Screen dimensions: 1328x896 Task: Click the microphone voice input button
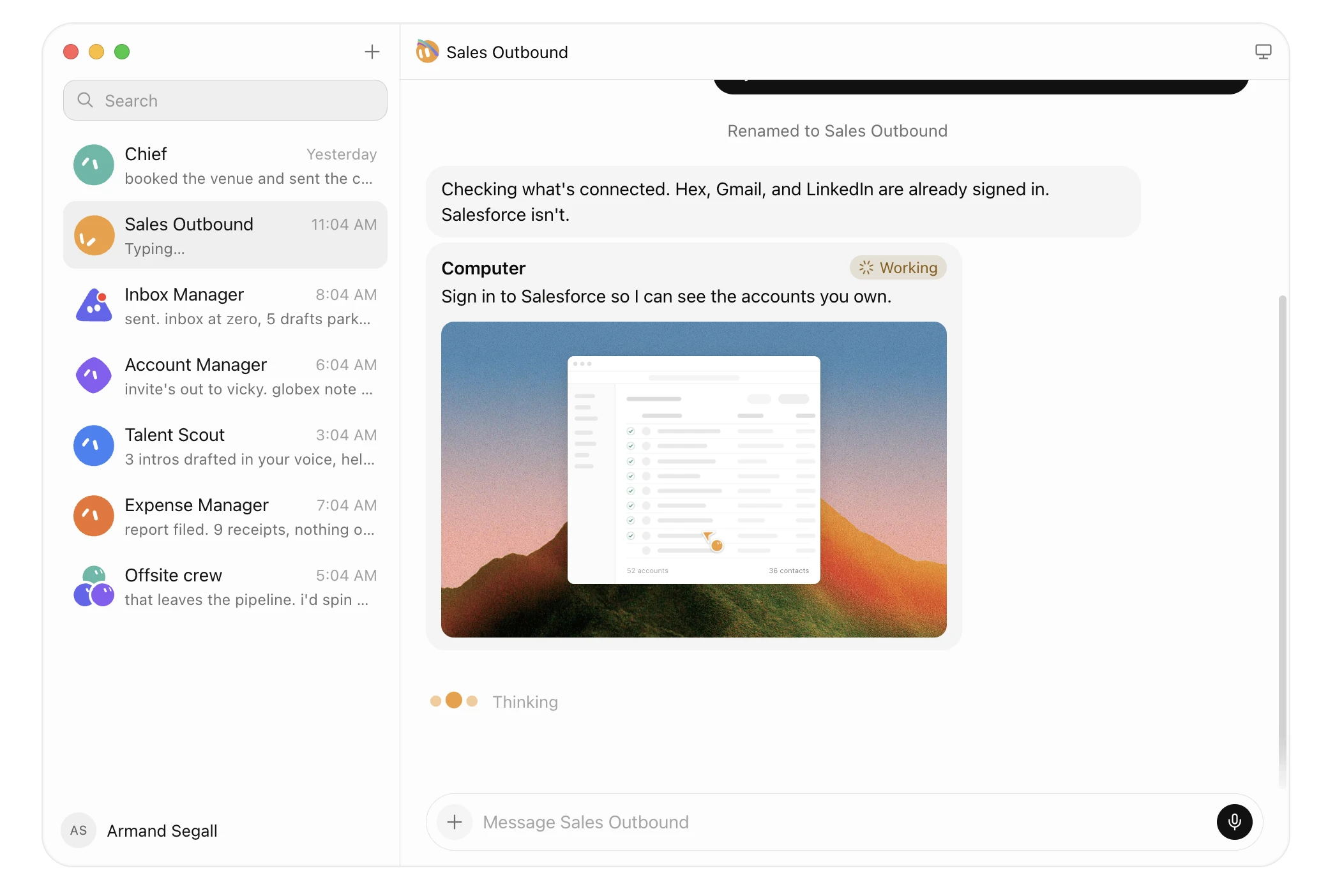pyautogui.click(x=1234, y=822)
